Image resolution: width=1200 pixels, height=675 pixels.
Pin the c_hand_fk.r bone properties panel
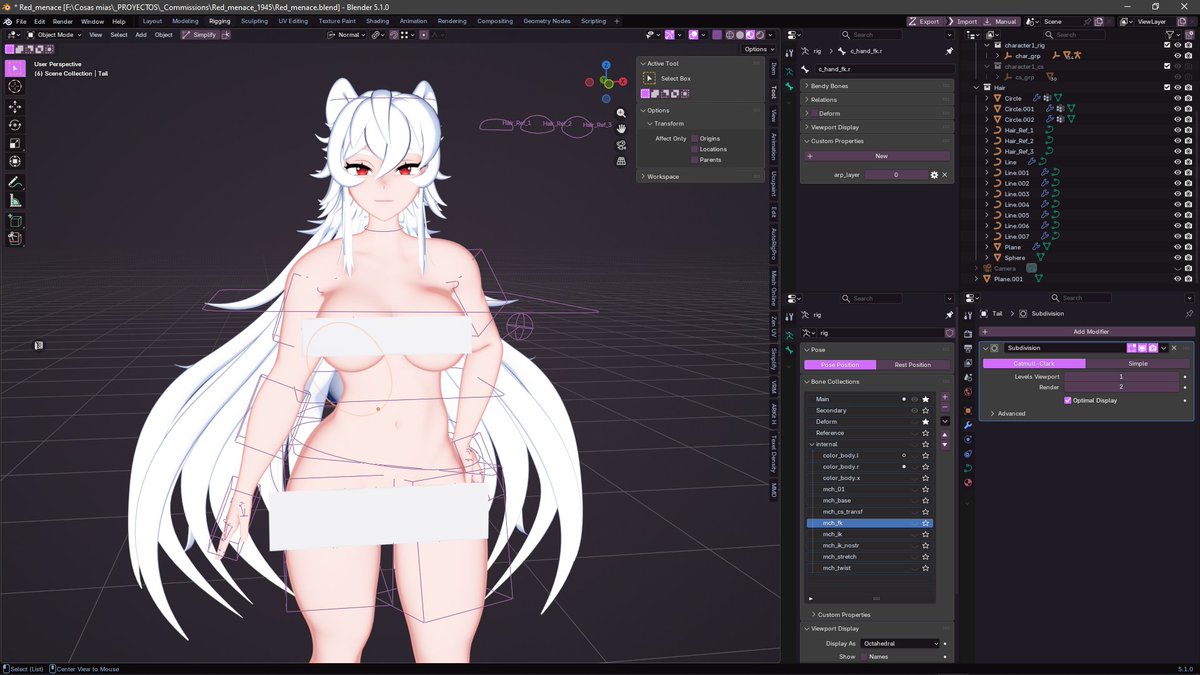pyautogui.click(x=949, y=50)
